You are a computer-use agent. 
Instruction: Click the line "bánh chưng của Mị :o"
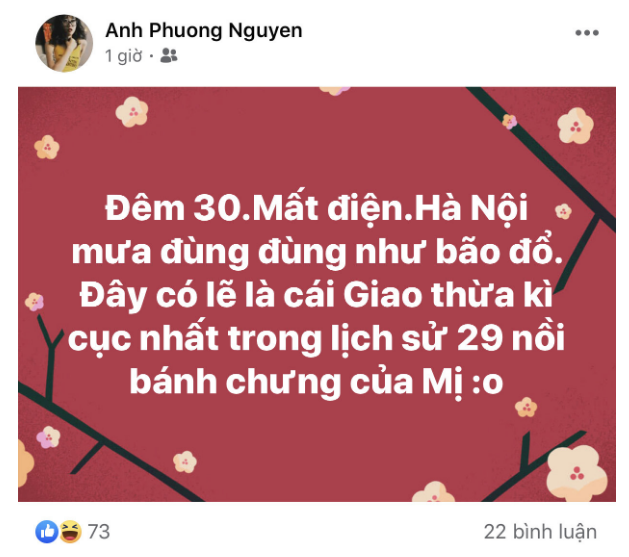click(x=316, y=381)
